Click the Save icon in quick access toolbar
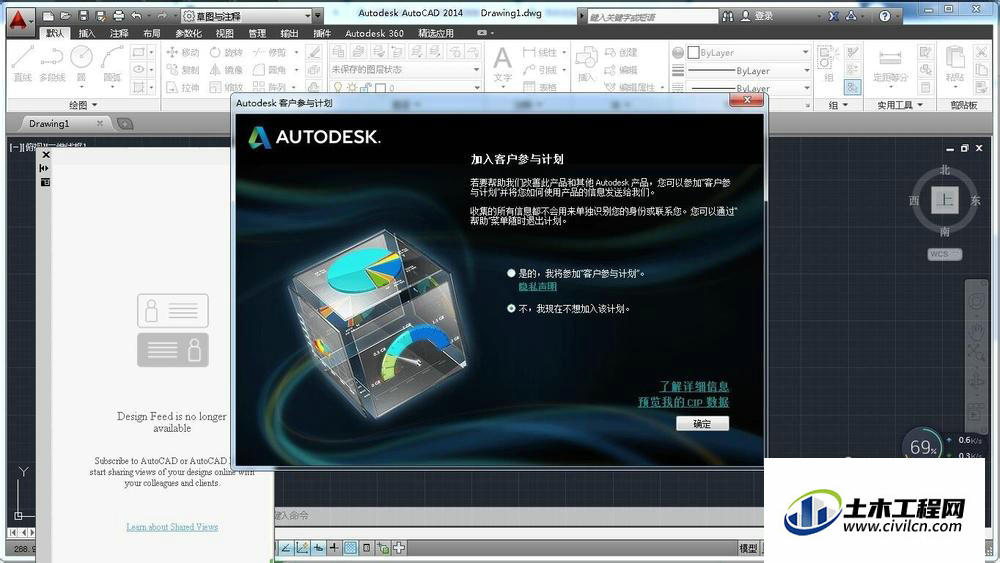1000x563 pixels. [x=83, y=16]
